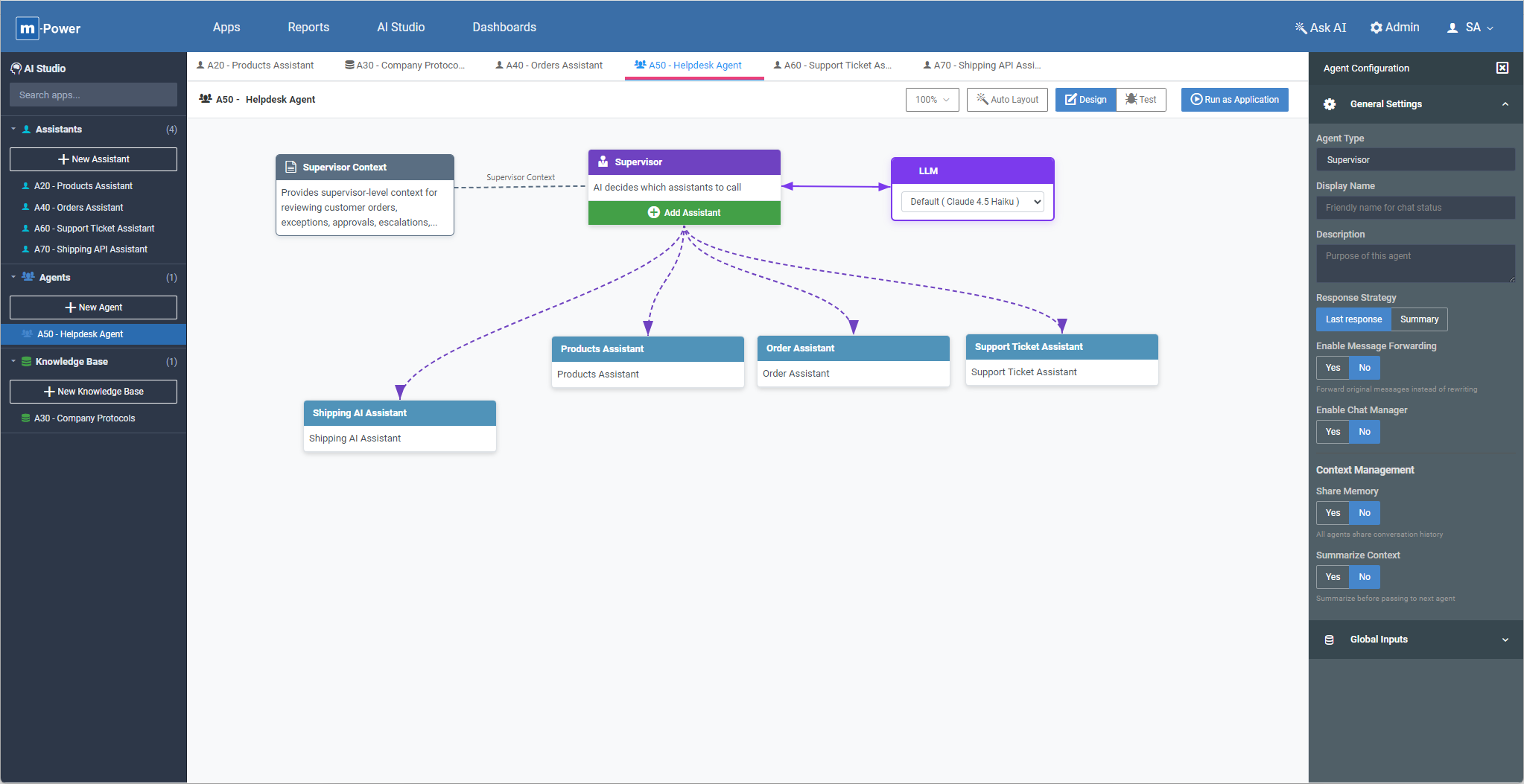Switch to A60 - Support Ticket tab
The width and height of the screenshot is (1524, 784).
[x=833, y=66]
